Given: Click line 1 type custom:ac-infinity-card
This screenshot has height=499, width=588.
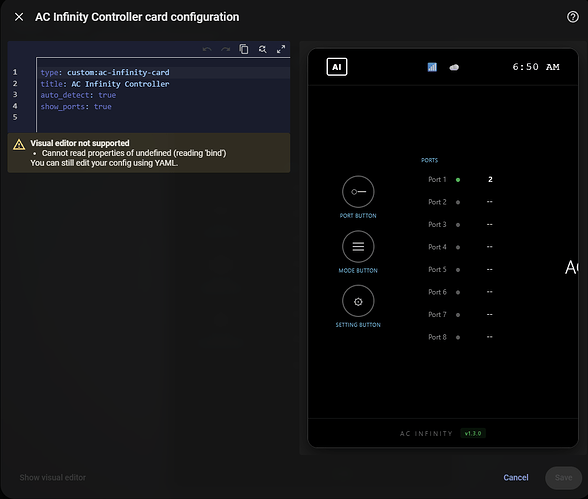Looking at the screenshot, I should 105,72.
